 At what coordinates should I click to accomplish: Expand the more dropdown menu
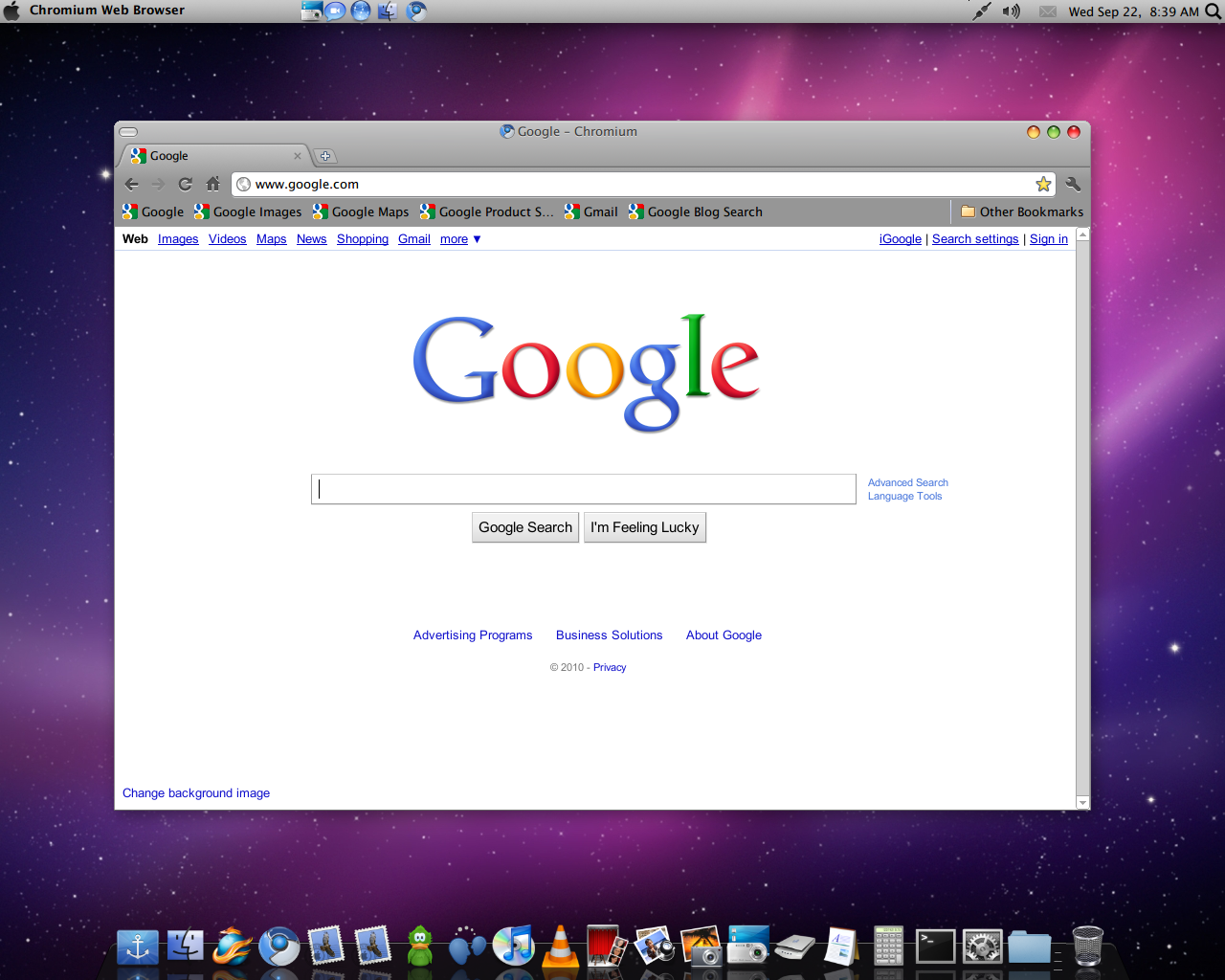coord(460,239)
